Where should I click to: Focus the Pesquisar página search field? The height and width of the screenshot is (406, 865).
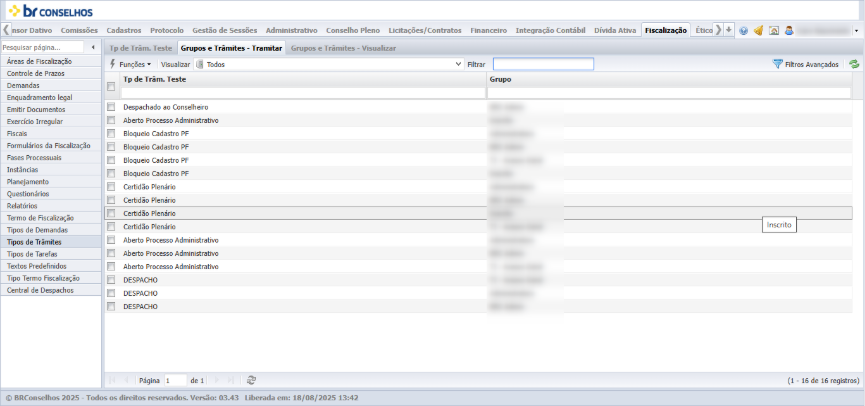42,47
